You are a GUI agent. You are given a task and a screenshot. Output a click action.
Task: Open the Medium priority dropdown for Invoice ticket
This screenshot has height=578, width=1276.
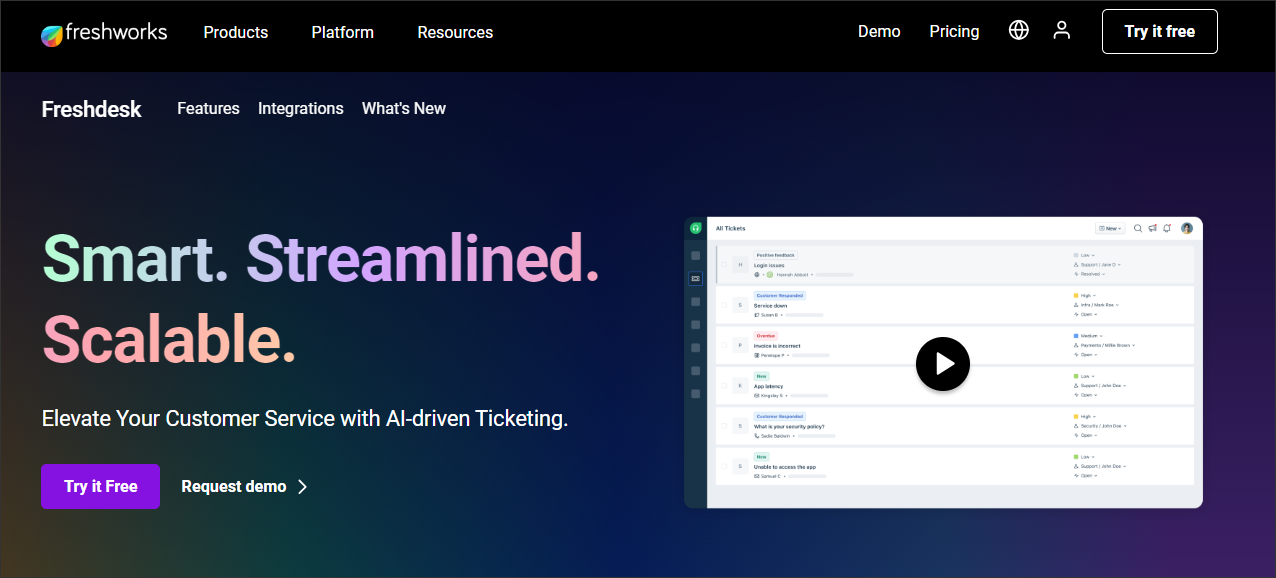tap(1088, 336)
